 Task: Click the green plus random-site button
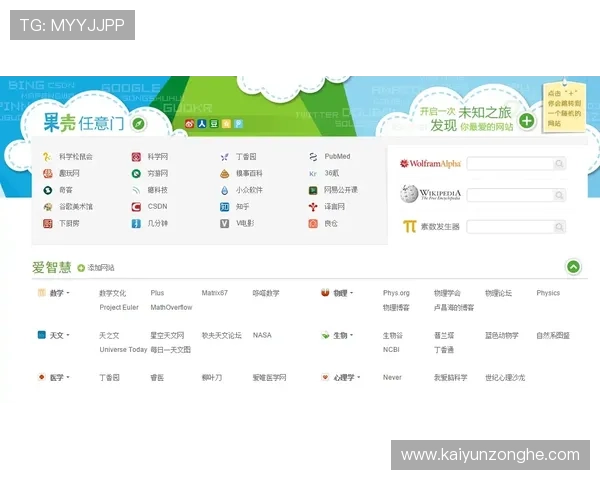[527, 121]
